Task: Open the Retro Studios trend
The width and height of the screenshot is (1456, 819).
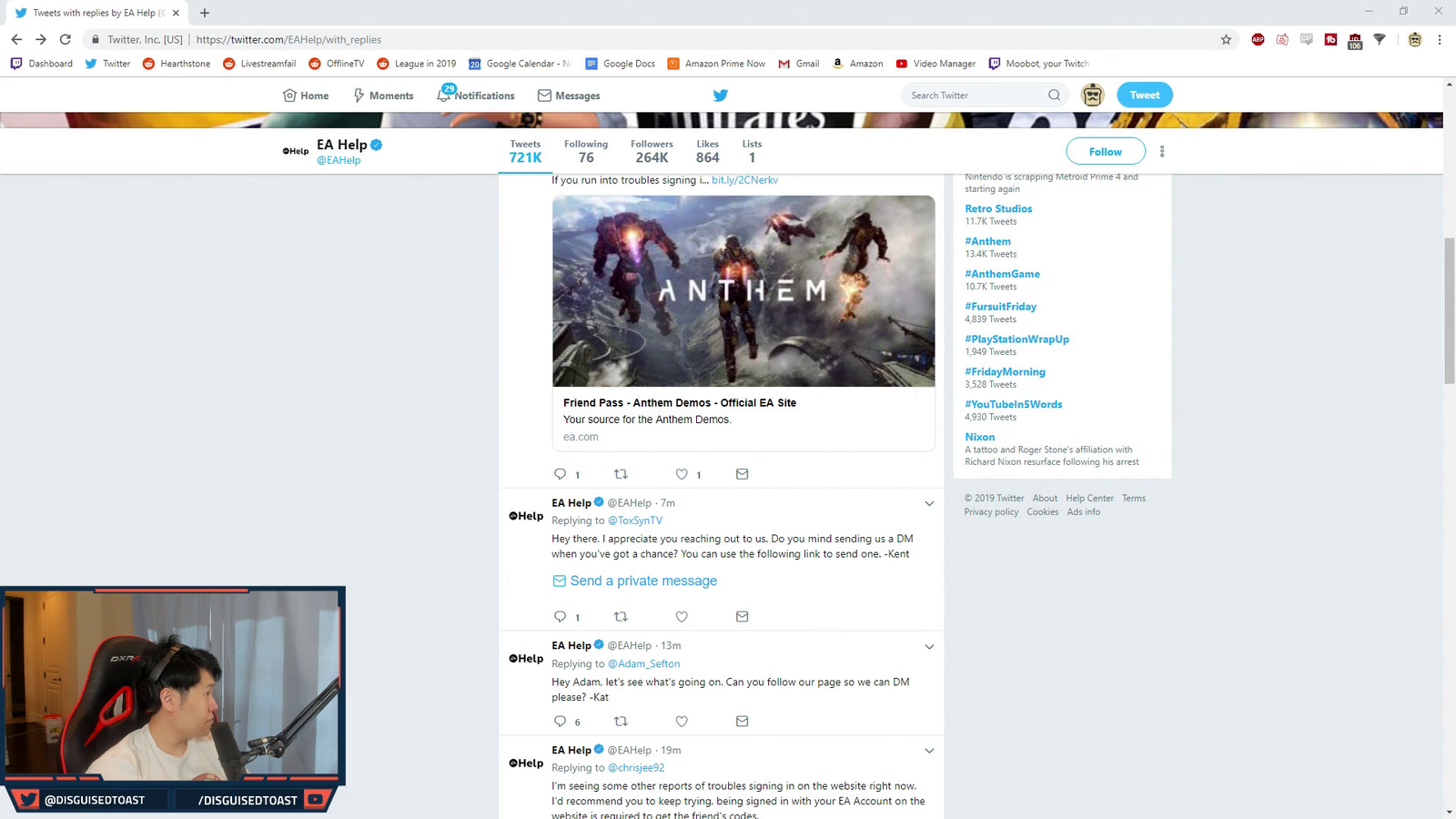Action: [998, 208]
